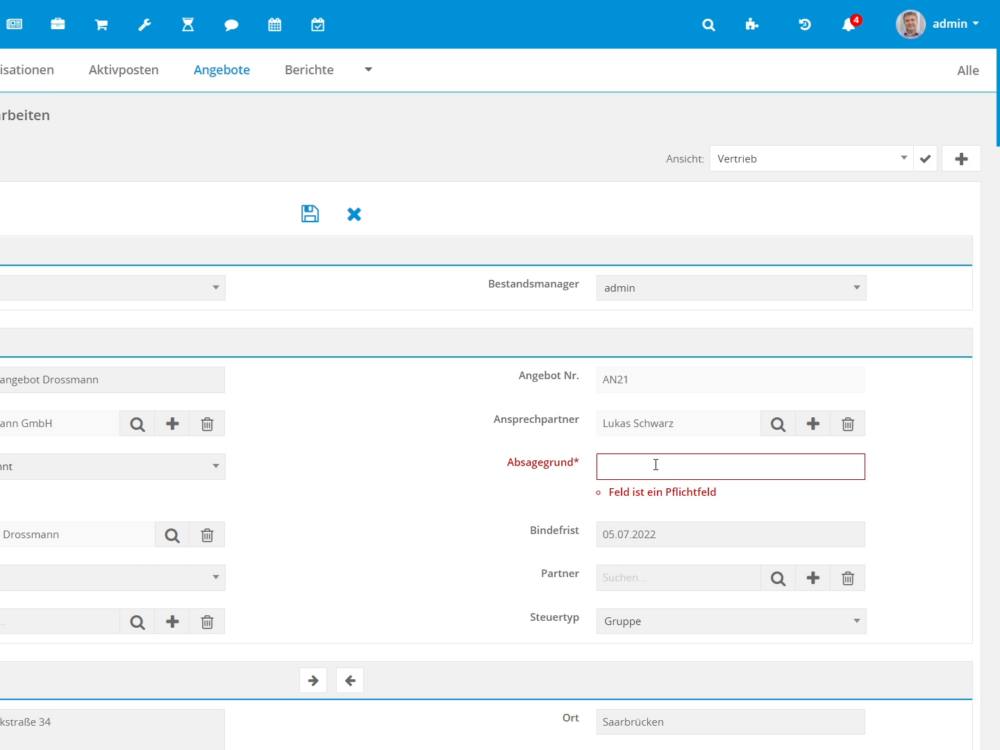Click into the Absagegrund input field
The image size is (1000, 750).
730,467
